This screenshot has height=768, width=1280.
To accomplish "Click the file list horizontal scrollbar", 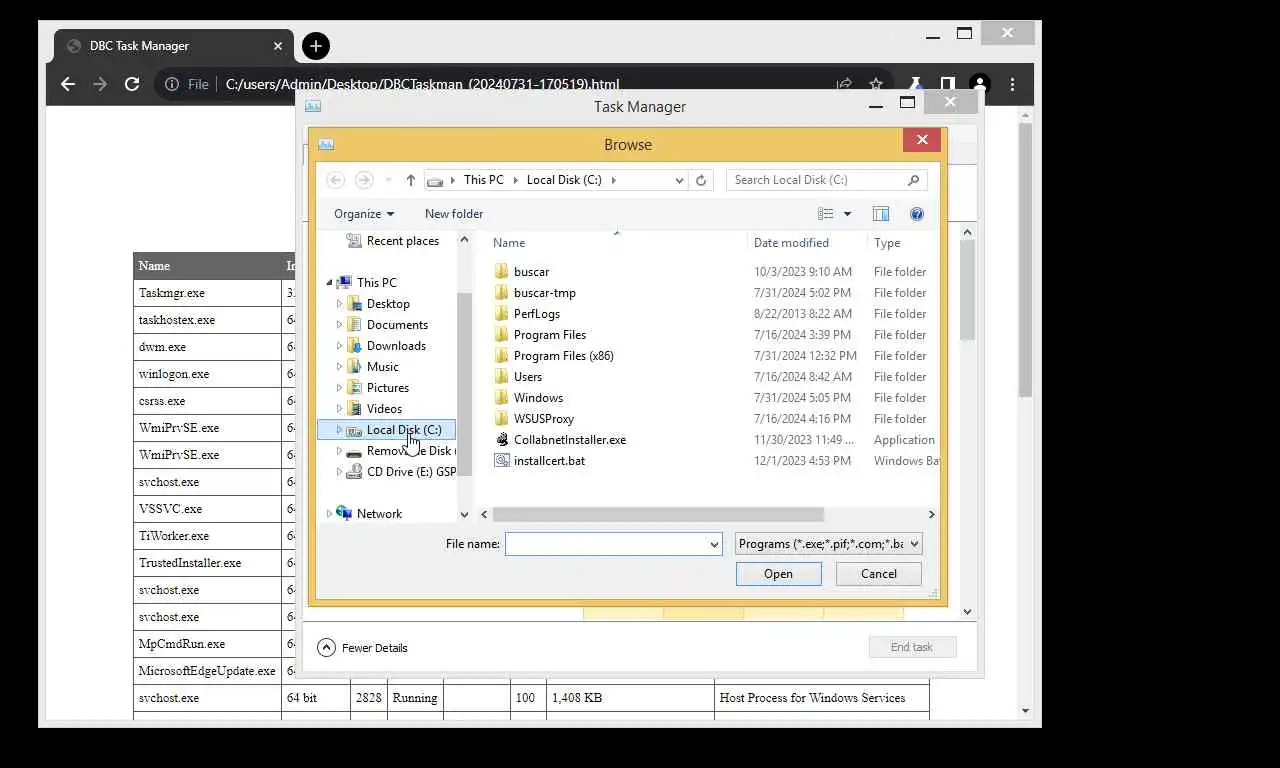I will point(657,514).
